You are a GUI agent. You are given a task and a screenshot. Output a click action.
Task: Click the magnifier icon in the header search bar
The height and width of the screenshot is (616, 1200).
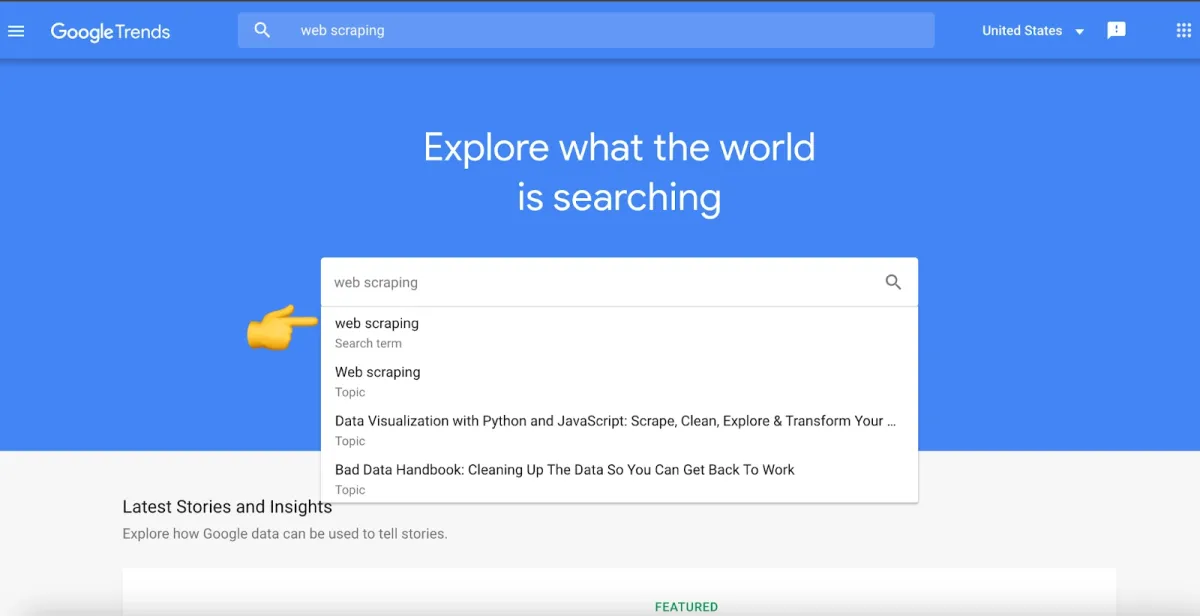point(262,30)
